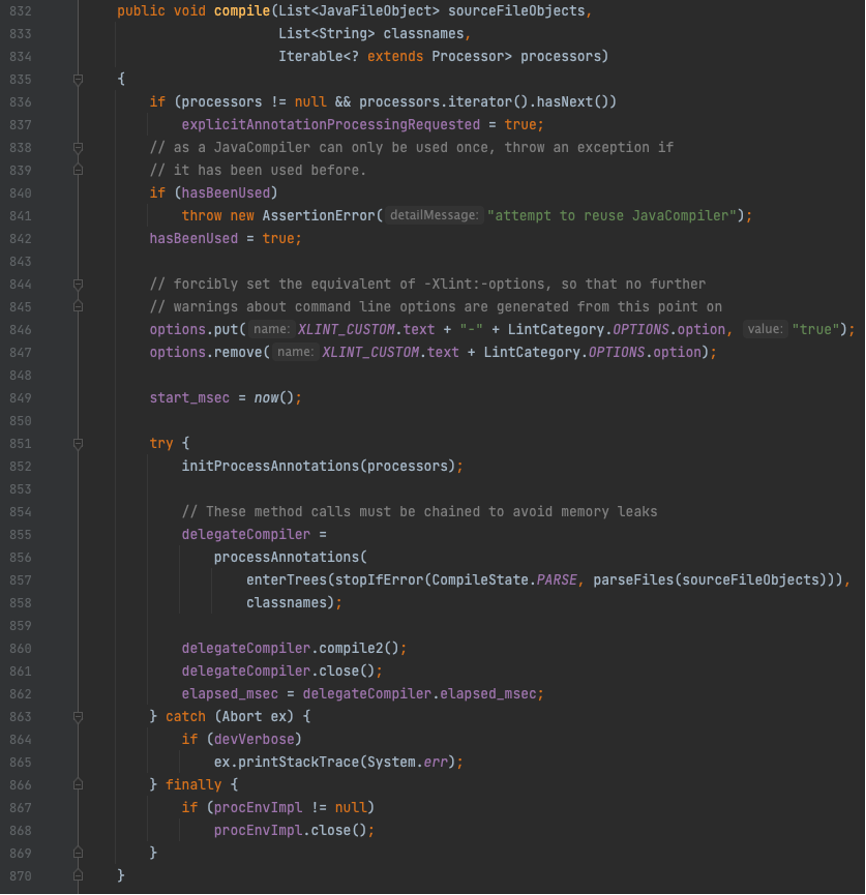This screenshot has height=895, width=866.
Task: Click 'classnames' parameter on line 833
Action: [424, 34]
